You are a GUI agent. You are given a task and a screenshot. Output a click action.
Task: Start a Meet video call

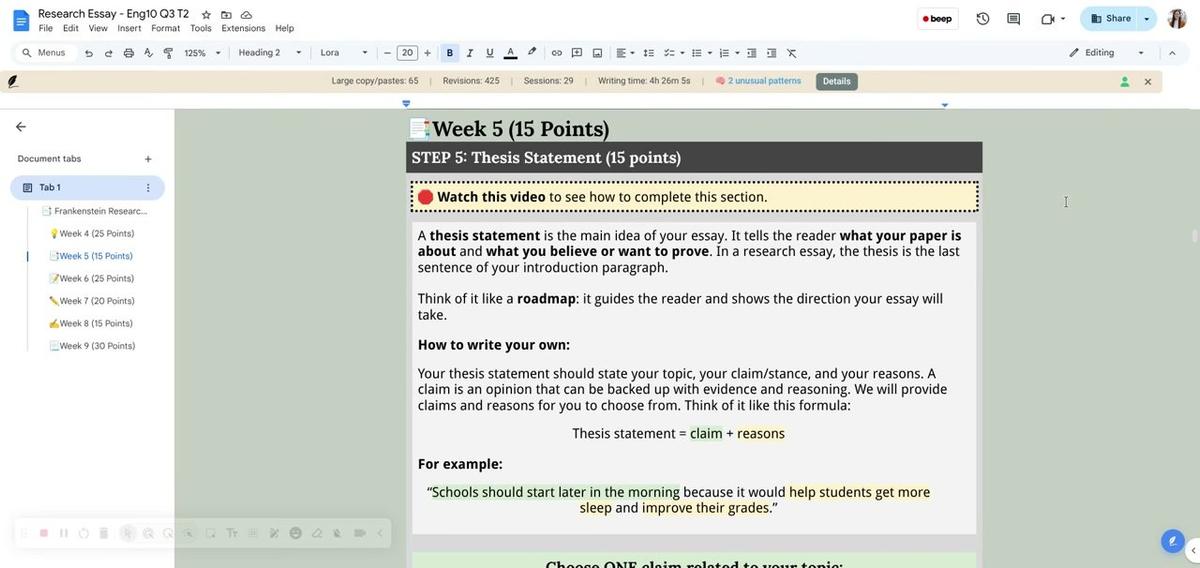(x=1048, y=19)
